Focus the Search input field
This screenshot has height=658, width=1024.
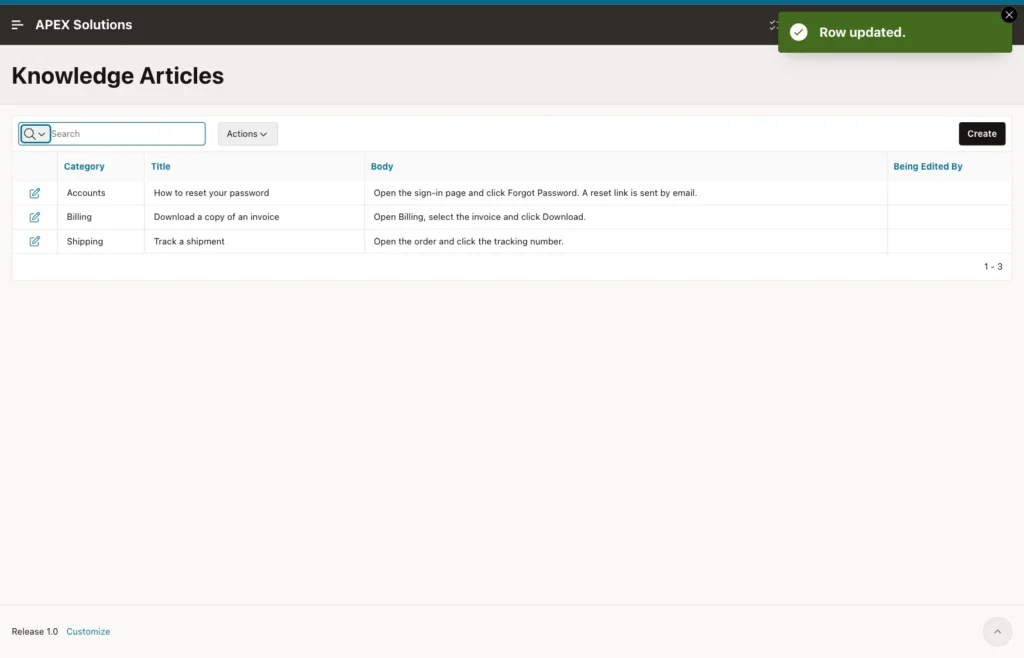(127, 134)
